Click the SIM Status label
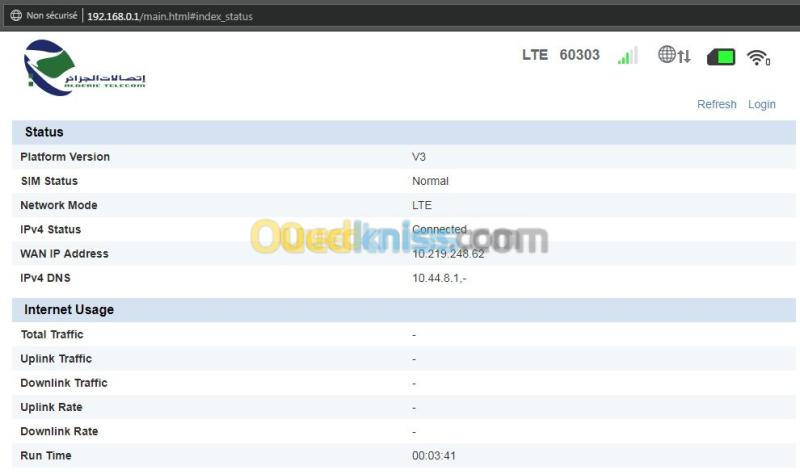800x474 pixels. pyautogui.click(x=49, y=181)
